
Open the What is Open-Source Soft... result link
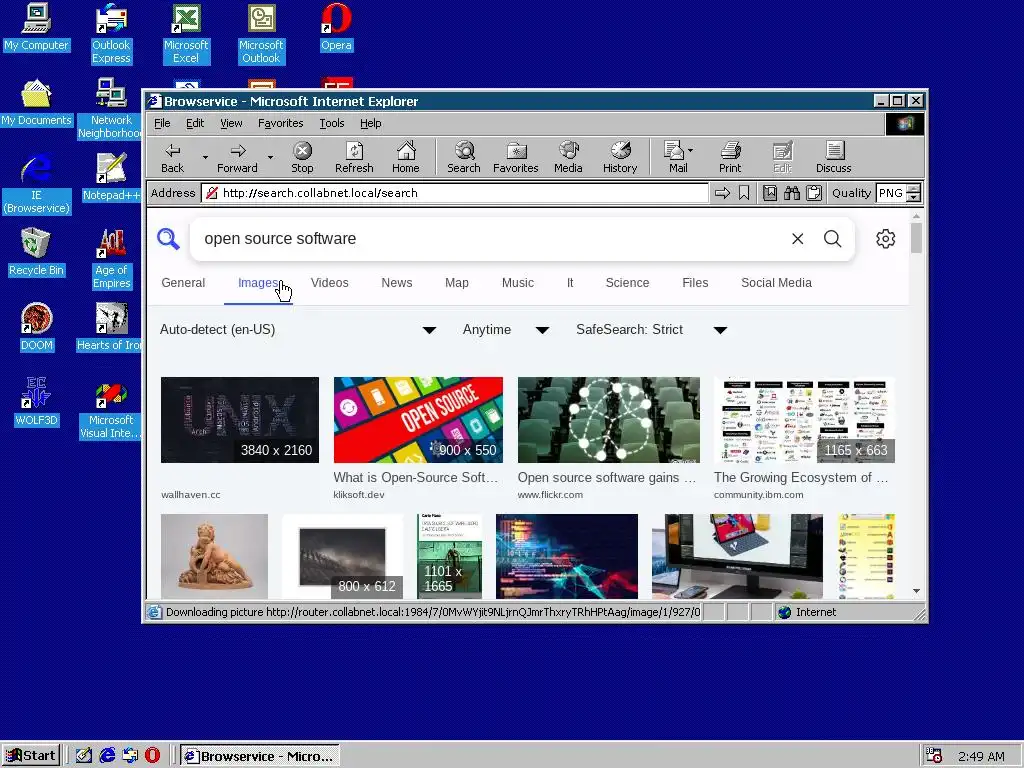point(416,477)
